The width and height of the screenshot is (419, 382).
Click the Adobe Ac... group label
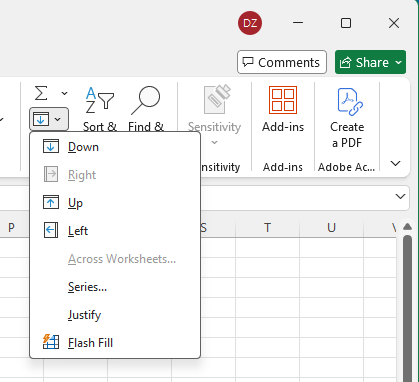tap(346, 167)
